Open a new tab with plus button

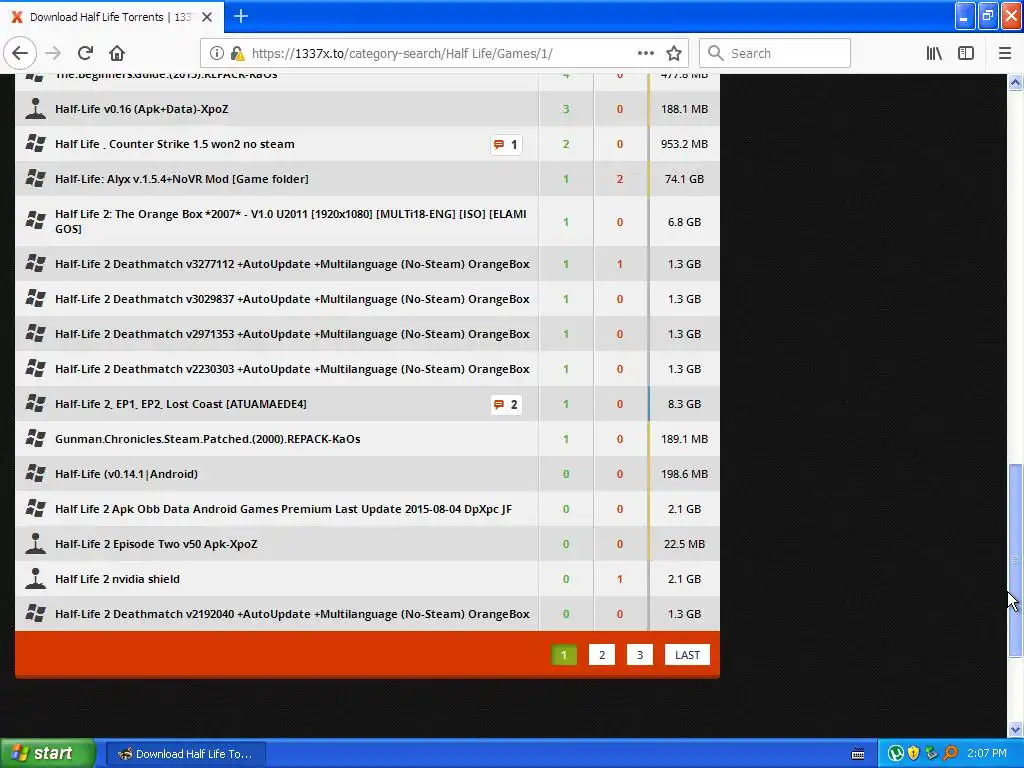[x=241, y=16]
